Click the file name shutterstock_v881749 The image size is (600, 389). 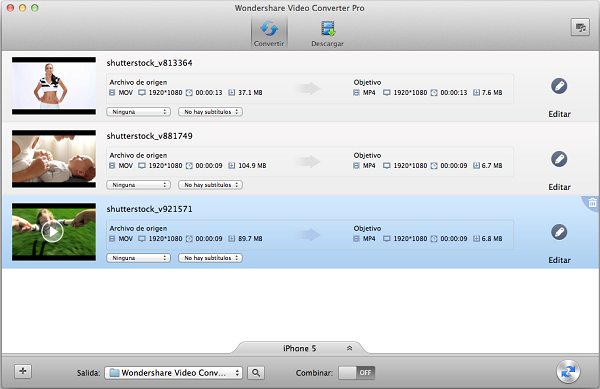pos(149,136)
